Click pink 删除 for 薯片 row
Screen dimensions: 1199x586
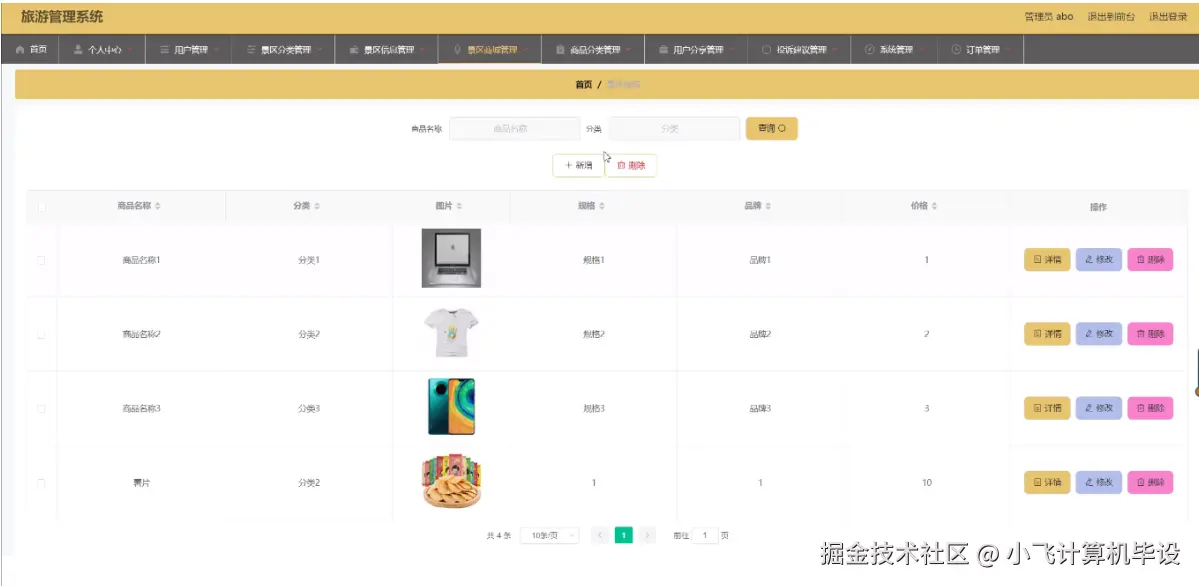[x=1150, y=483]
